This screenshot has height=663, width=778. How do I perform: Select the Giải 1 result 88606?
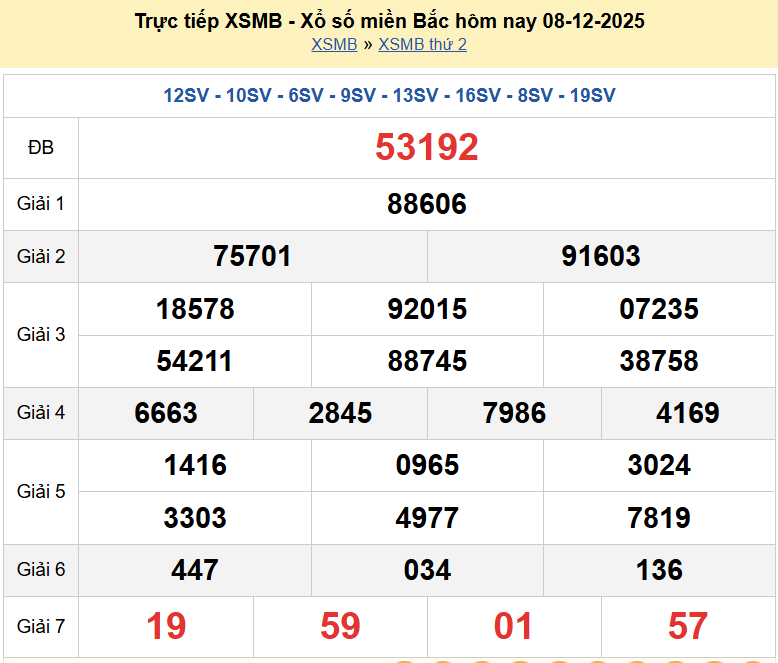[427, 204]
